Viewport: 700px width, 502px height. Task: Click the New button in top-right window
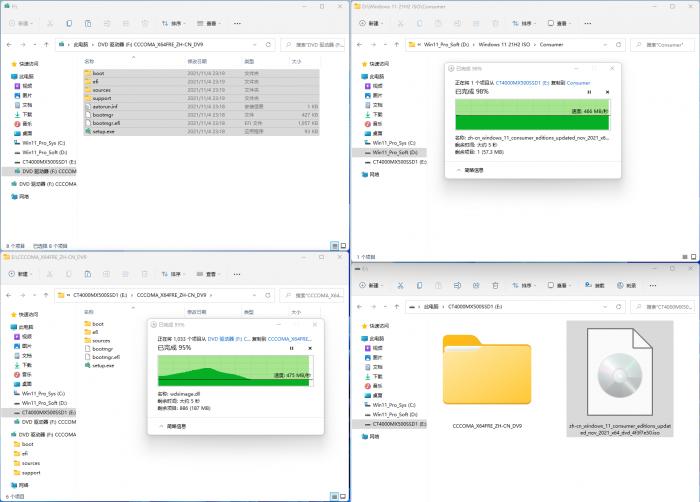(368, 22)
